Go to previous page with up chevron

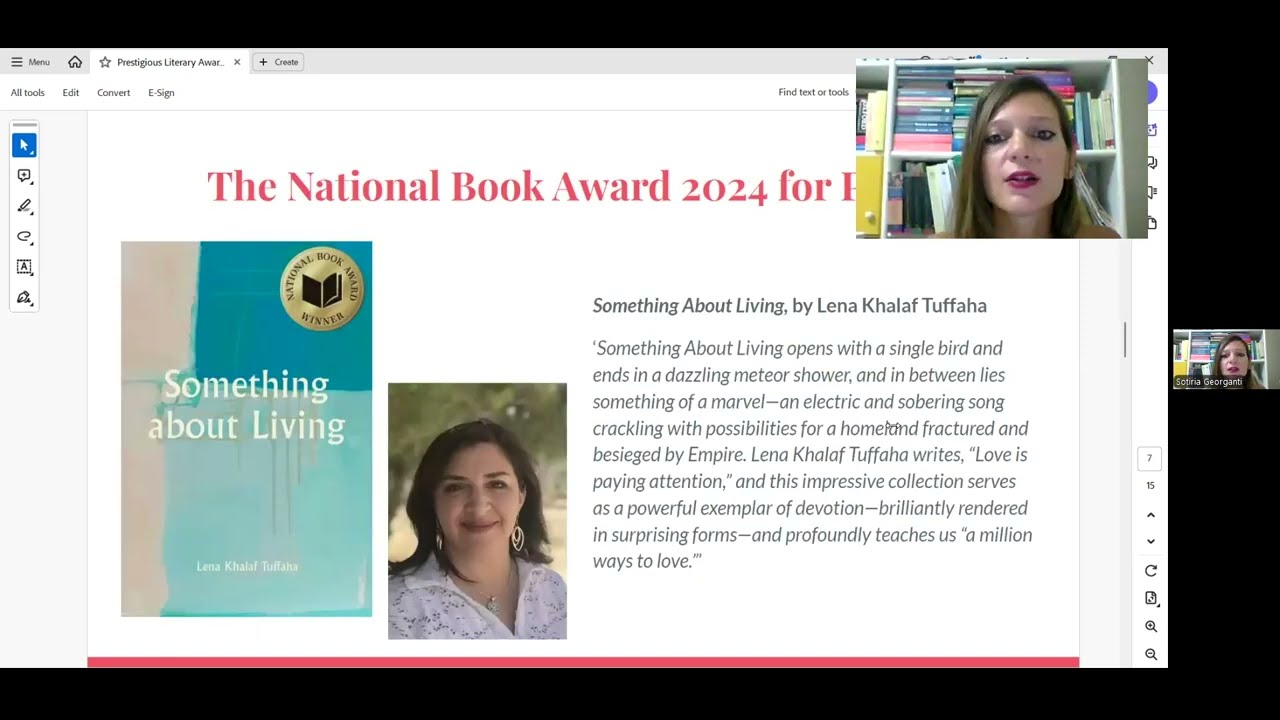[1151, 515]
